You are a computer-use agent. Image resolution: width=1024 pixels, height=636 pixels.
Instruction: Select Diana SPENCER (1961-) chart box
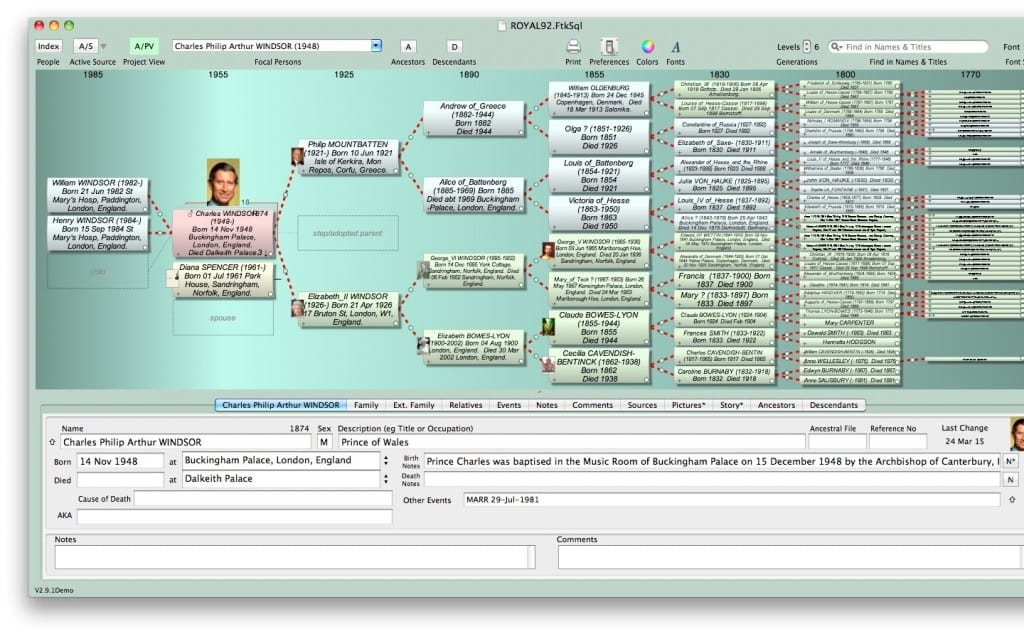pos(223,280)
